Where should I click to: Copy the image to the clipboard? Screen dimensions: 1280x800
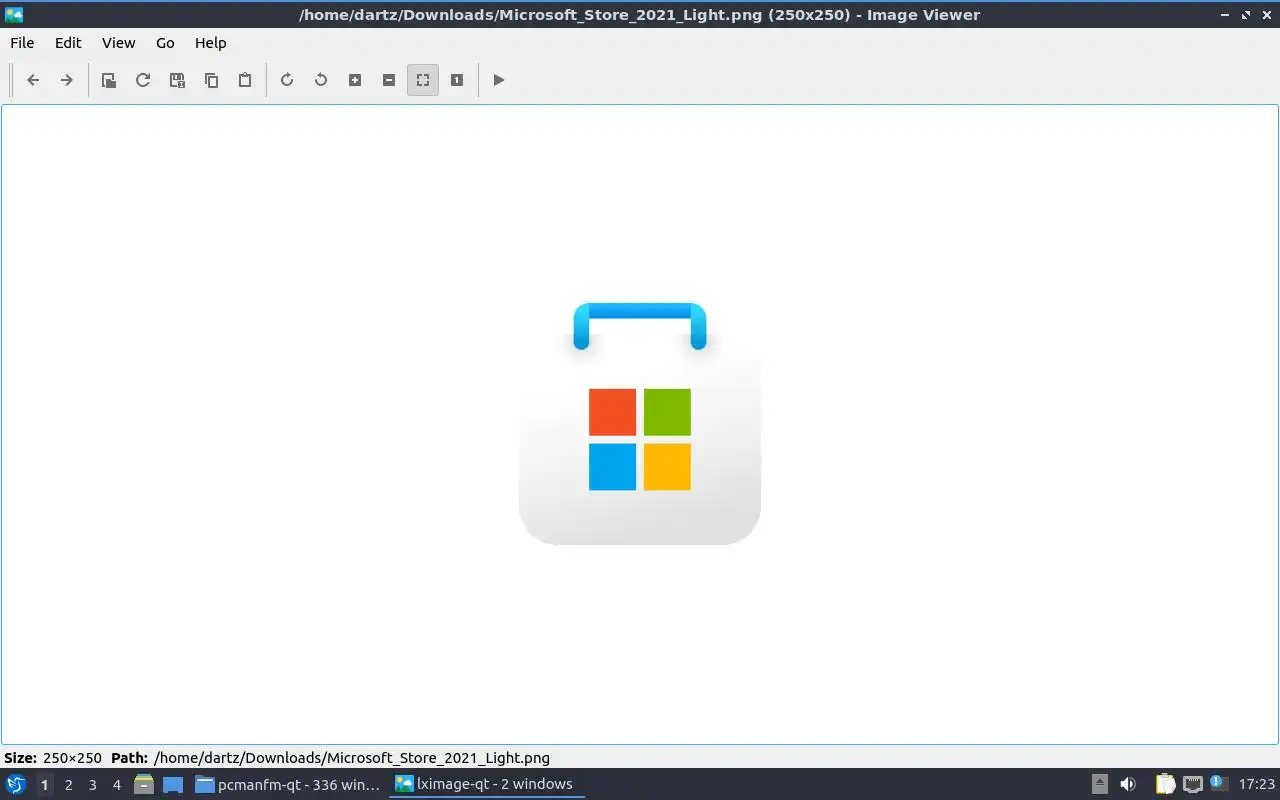pos(211,80)
